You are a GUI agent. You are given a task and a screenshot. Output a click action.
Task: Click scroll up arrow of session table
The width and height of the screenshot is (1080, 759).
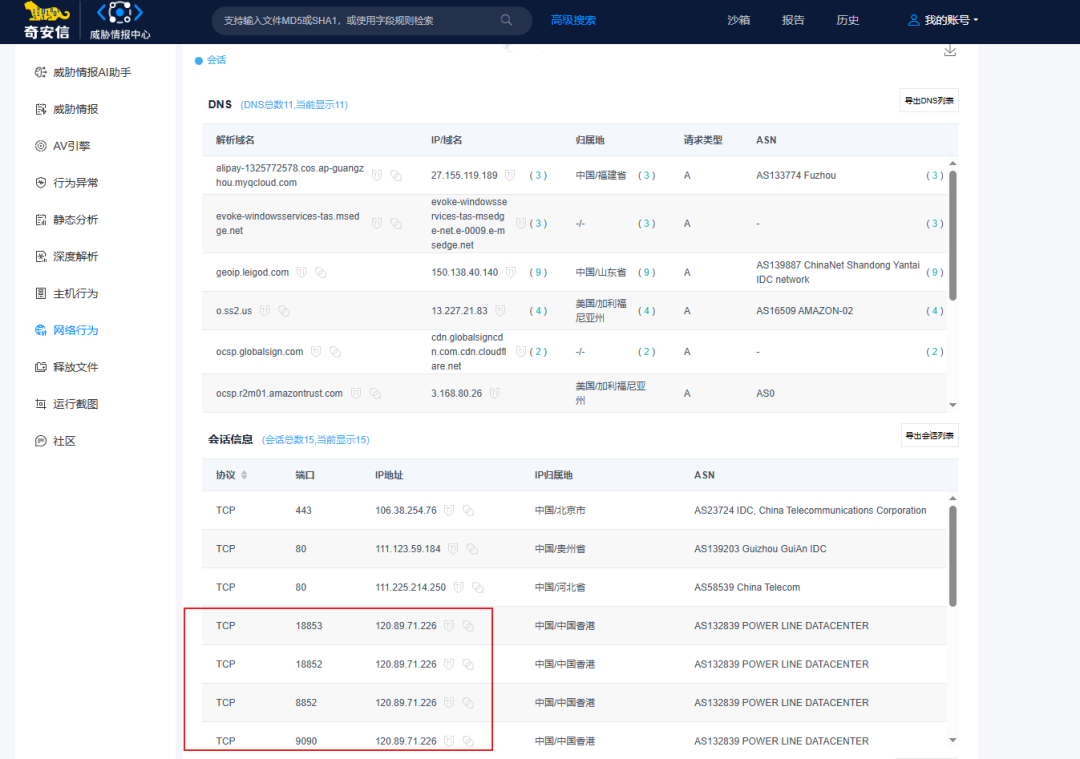[x=953, y=498]
